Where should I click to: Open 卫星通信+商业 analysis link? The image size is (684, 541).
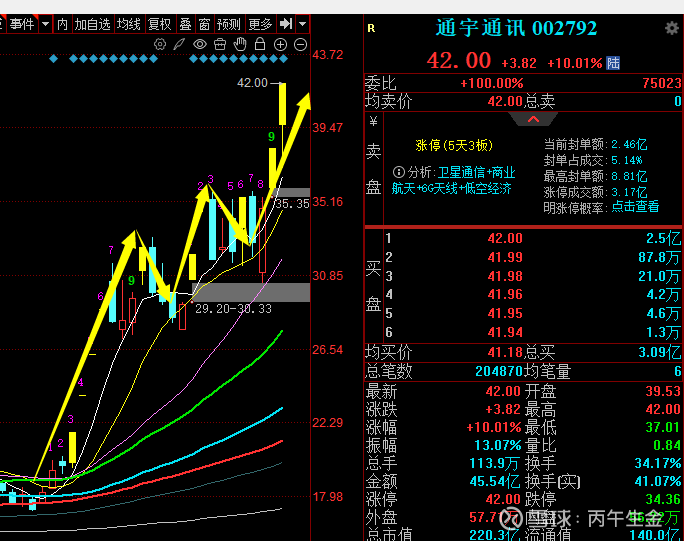point(476,172)
